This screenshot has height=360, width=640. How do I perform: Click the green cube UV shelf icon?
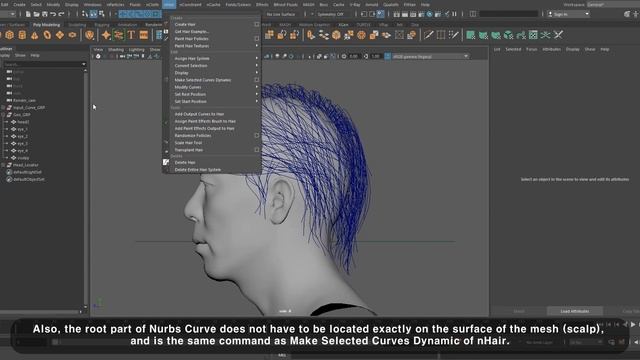508,35
